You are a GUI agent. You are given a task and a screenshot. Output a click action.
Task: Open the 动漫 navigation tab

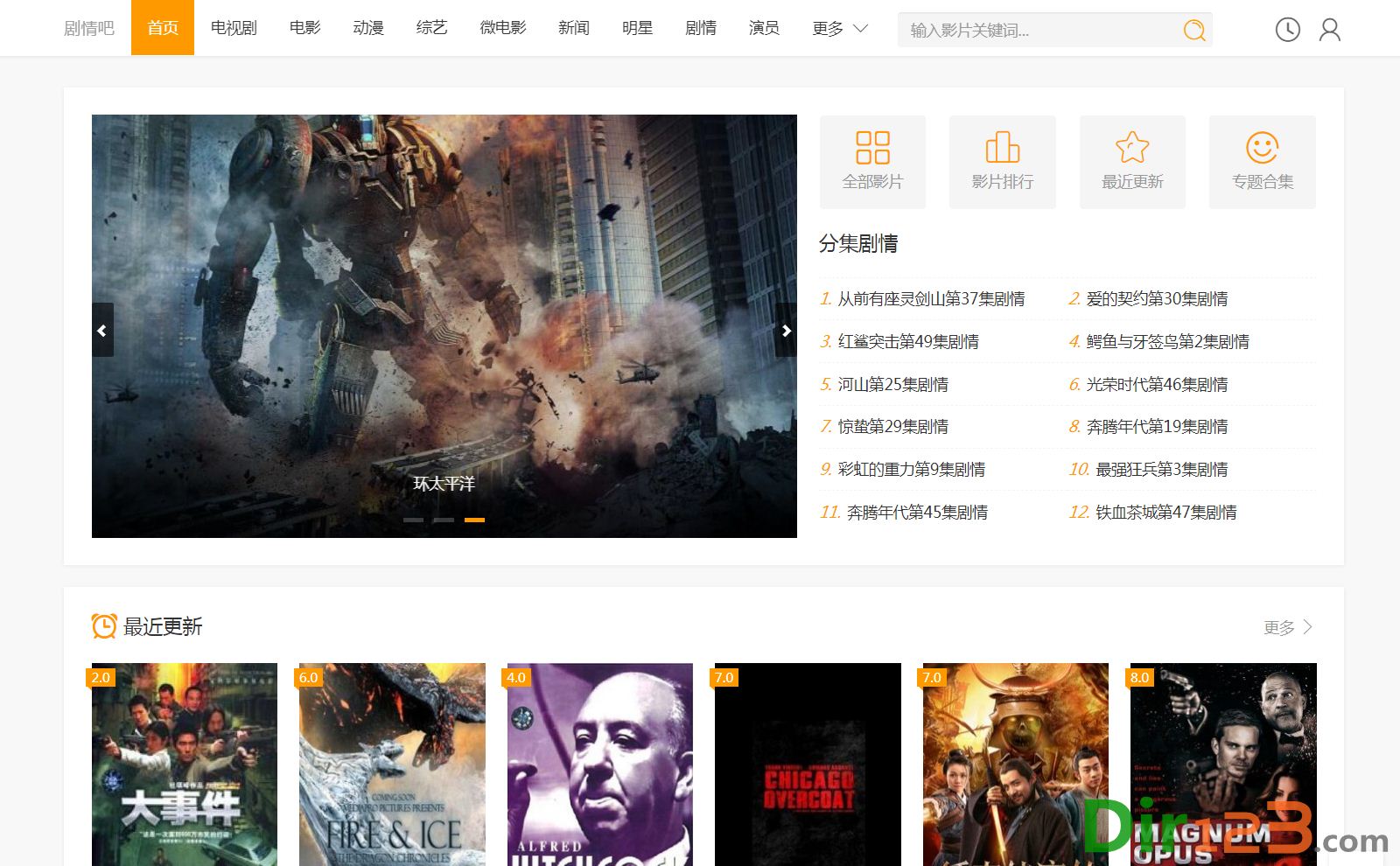(368, 28)
